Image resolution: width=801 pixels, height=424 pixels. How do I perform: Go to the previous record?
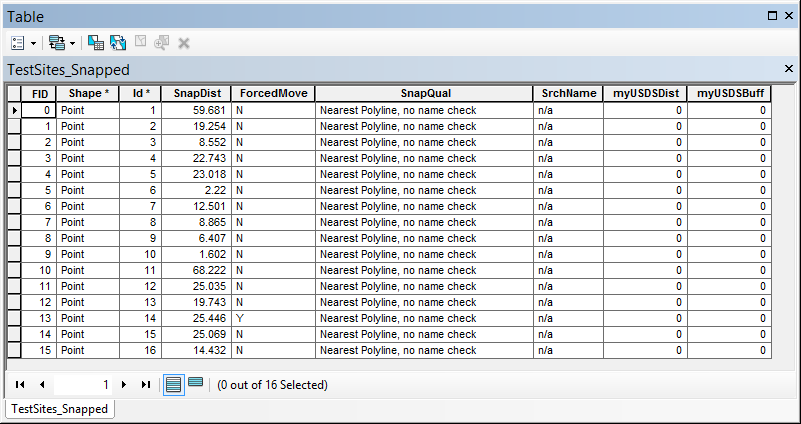click(42, 385)
